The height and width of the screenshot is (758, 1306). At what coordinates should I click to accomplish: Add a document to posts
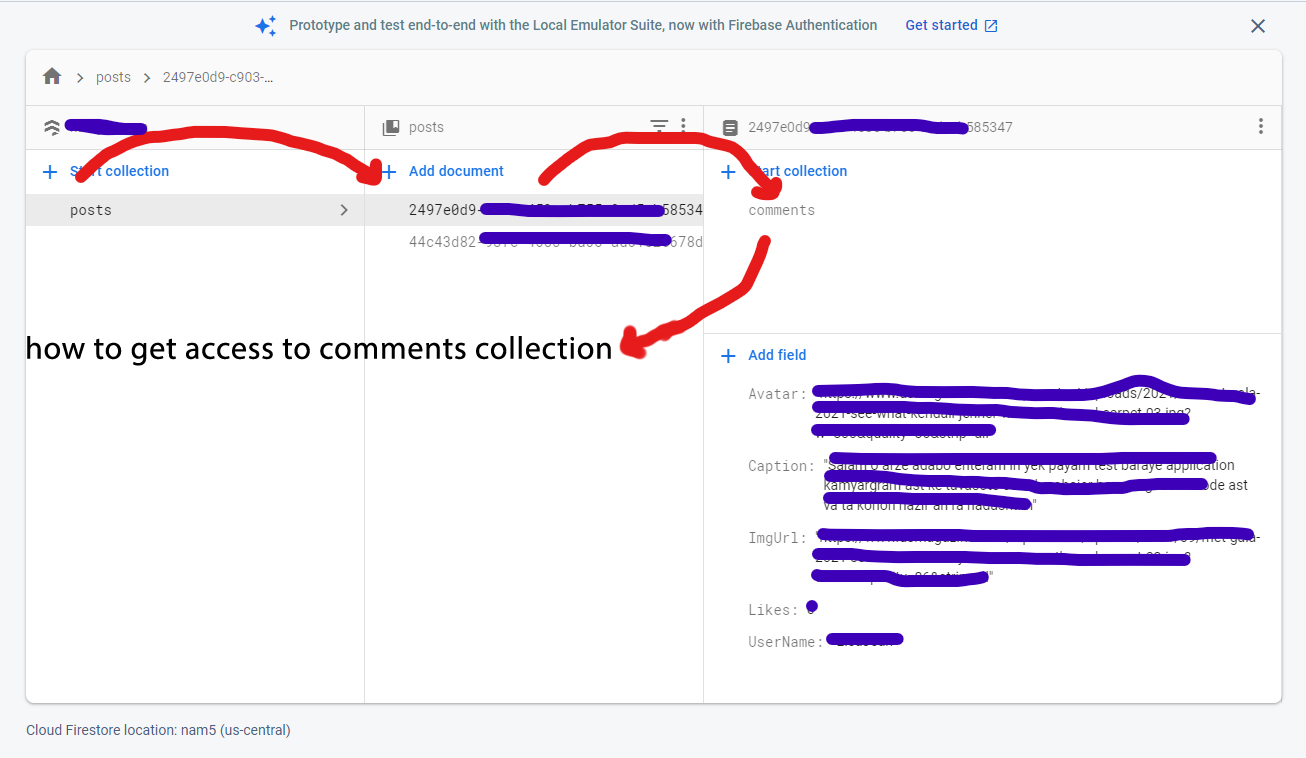click(x=443, y=171)
